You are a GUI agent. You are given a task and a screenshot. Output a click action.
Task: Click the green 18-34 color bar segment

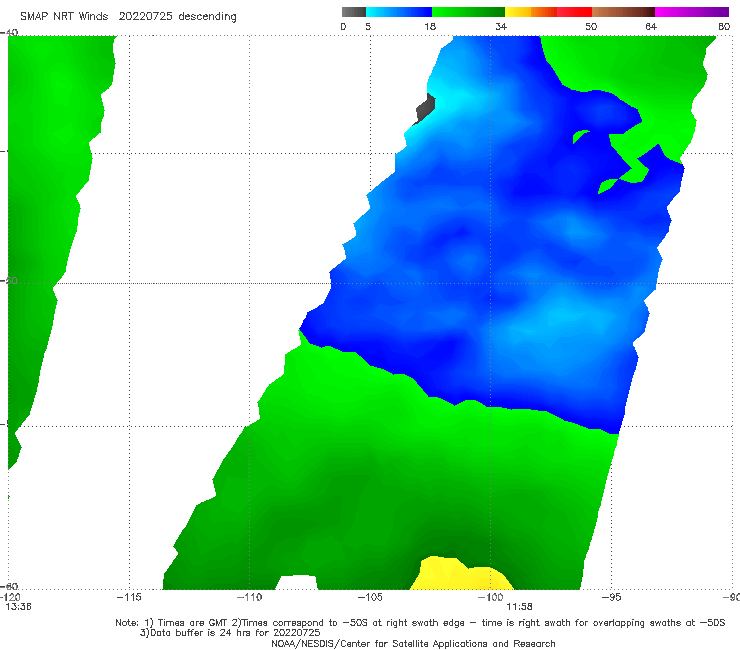point(468,12)
